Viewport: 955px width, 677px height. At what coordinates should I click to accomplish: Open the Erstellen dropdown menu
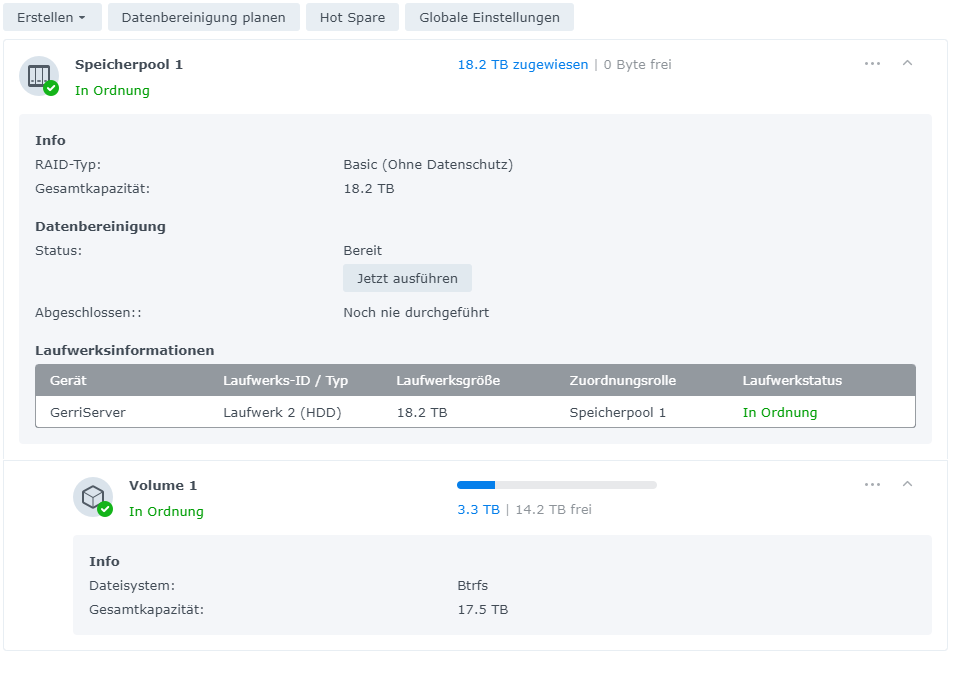coord(52,17)
